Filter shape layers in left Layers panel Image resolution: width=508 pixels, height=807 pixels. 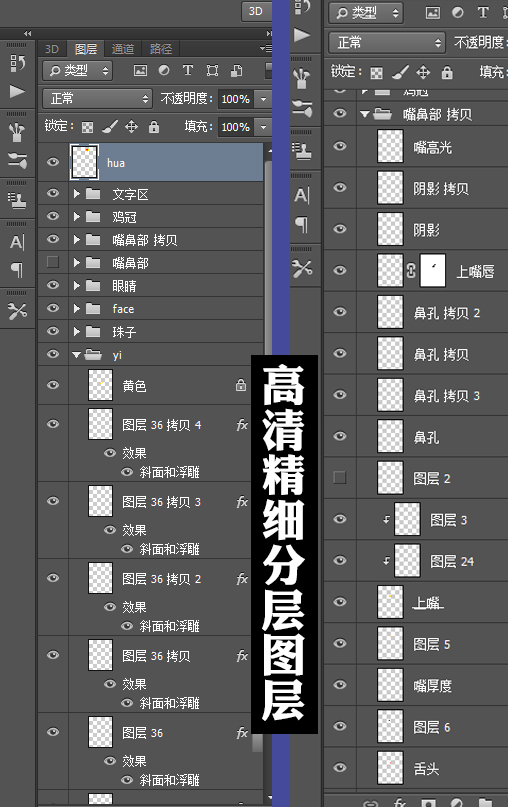tap(212, 71)
